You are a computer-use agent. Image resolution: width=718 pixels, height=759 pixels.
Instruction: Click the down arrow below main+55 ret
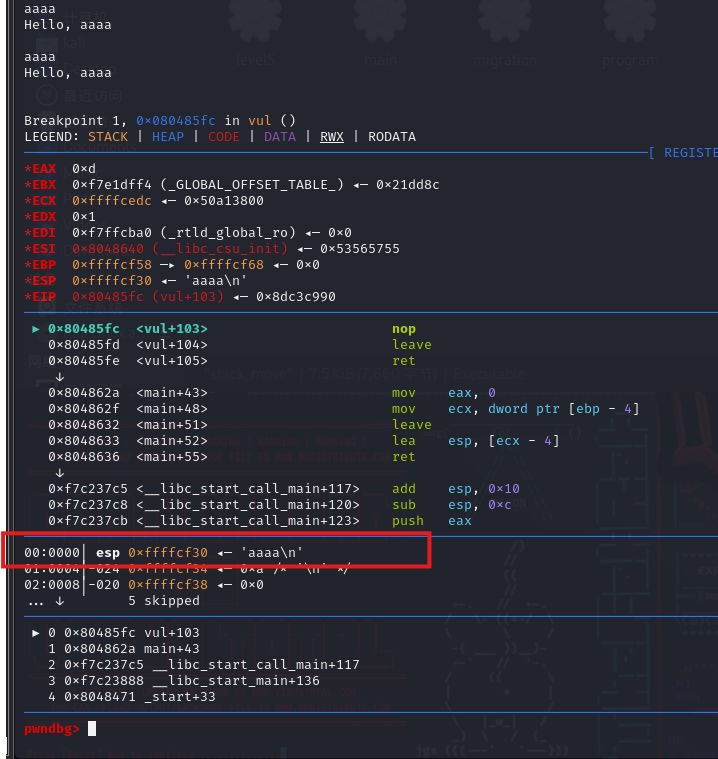(60, 473)
